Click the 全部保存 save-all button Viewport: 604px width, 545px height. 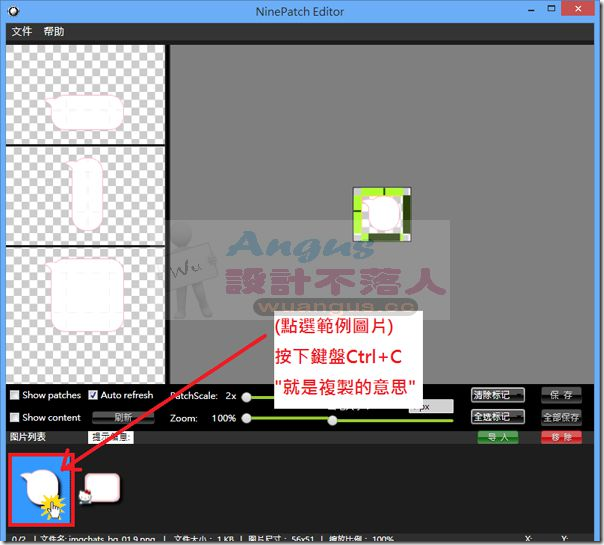tap(561, 417)
